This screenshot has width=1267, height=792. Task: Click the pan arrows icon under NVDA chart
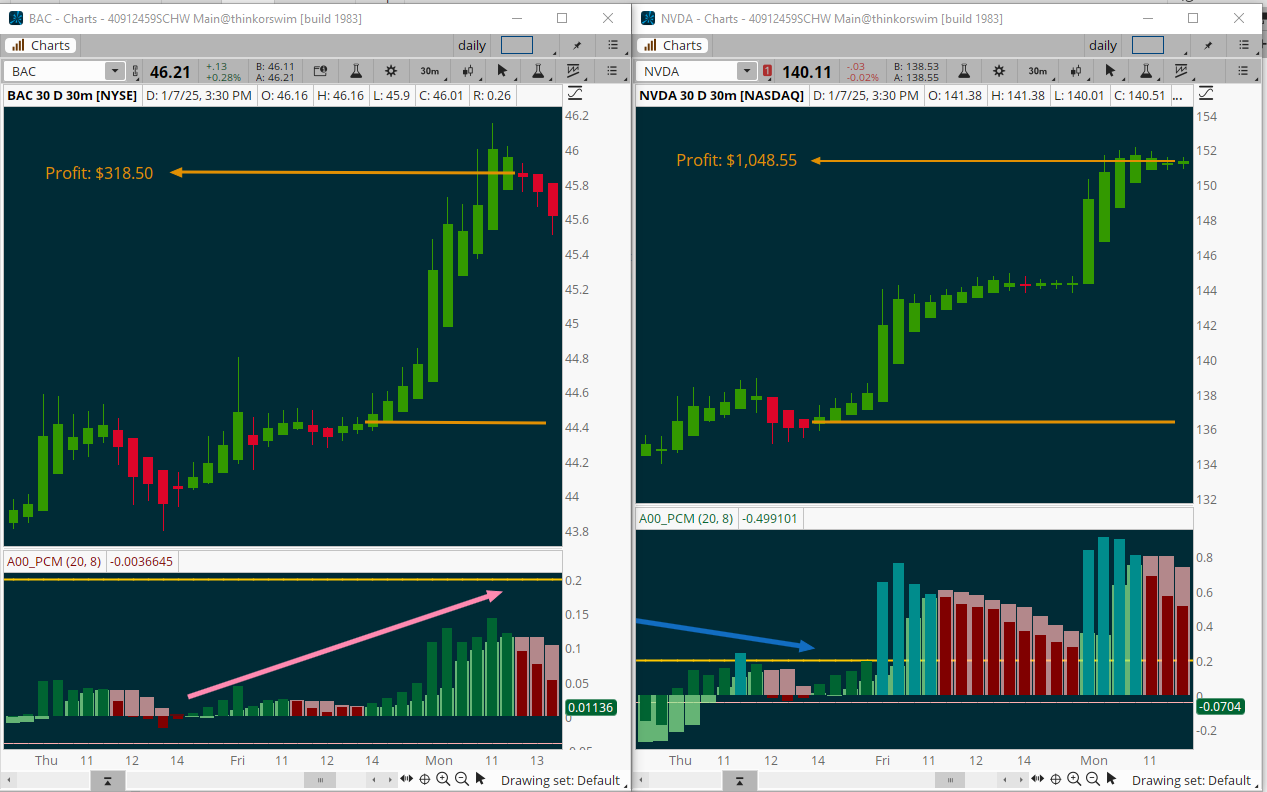pos(1038,779)
